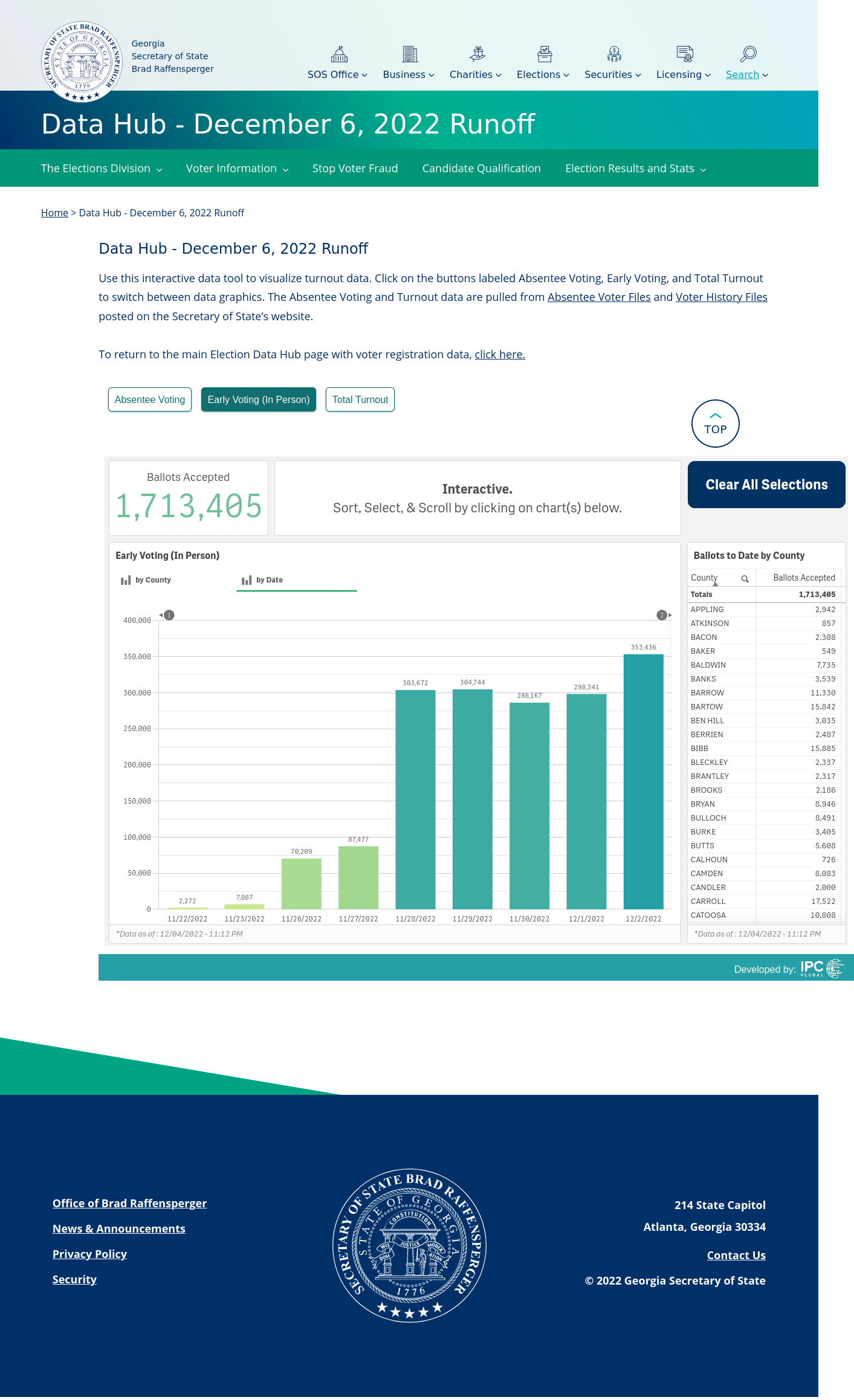The width and height of the screenshot is (854, 1400).
Task: Select the 11/30/2022 bar in chart
Action: 529,805
